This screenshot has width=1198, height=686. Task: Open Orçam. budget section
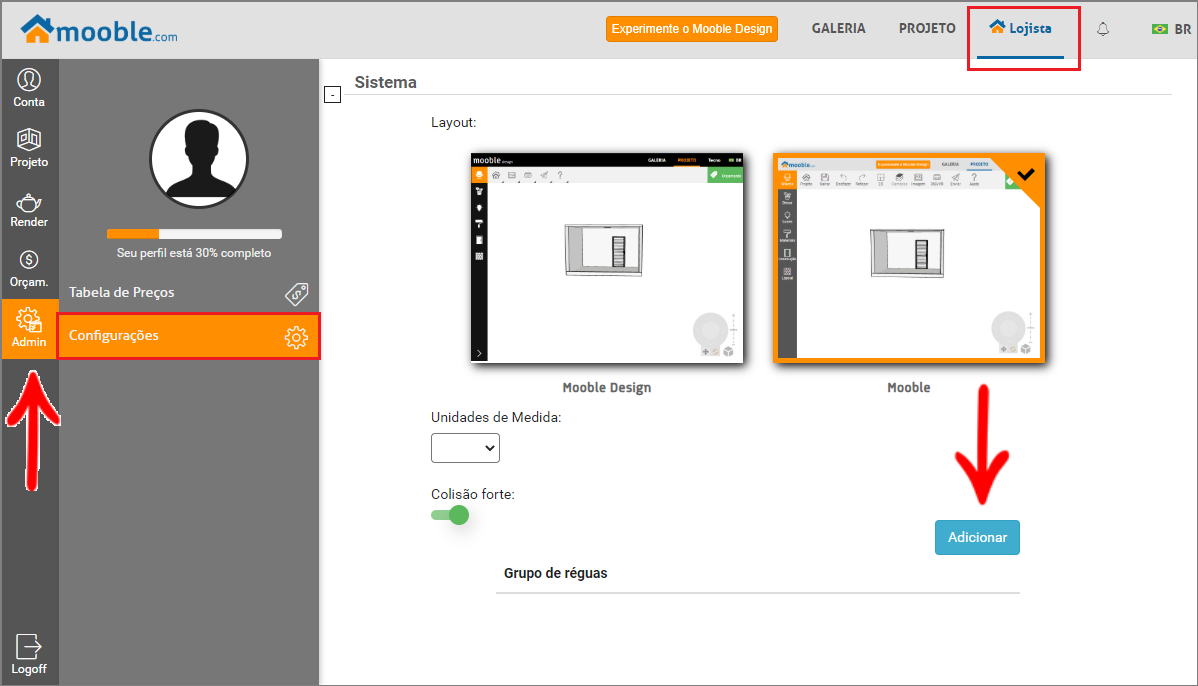tap(29, 269)
